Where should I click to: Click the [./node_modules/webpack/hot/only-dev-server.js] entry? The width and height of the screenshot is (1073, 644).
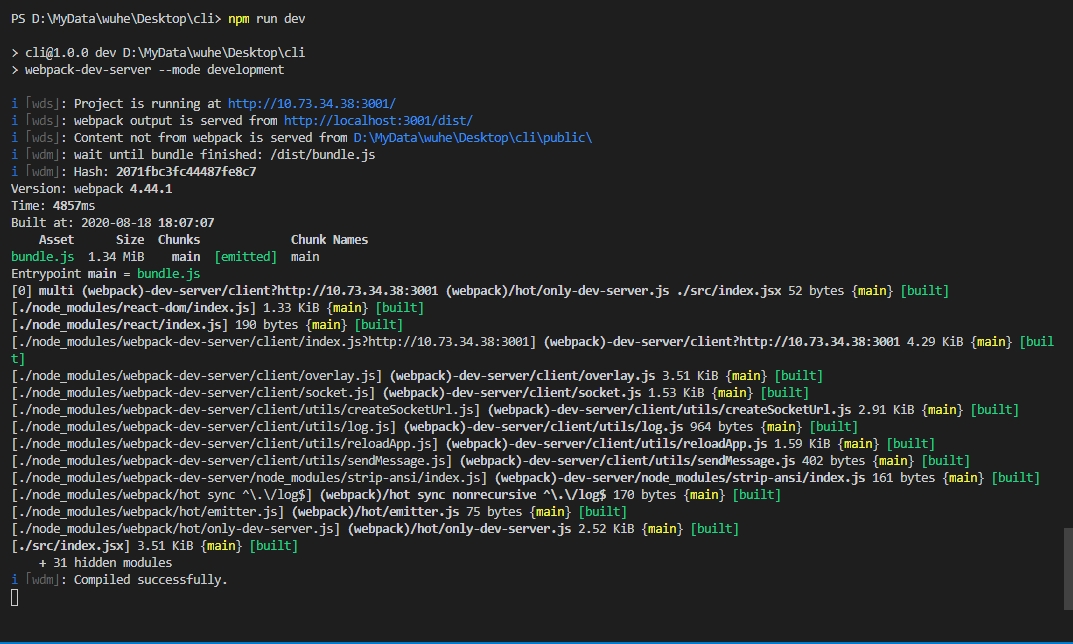[x=175, y=528]
